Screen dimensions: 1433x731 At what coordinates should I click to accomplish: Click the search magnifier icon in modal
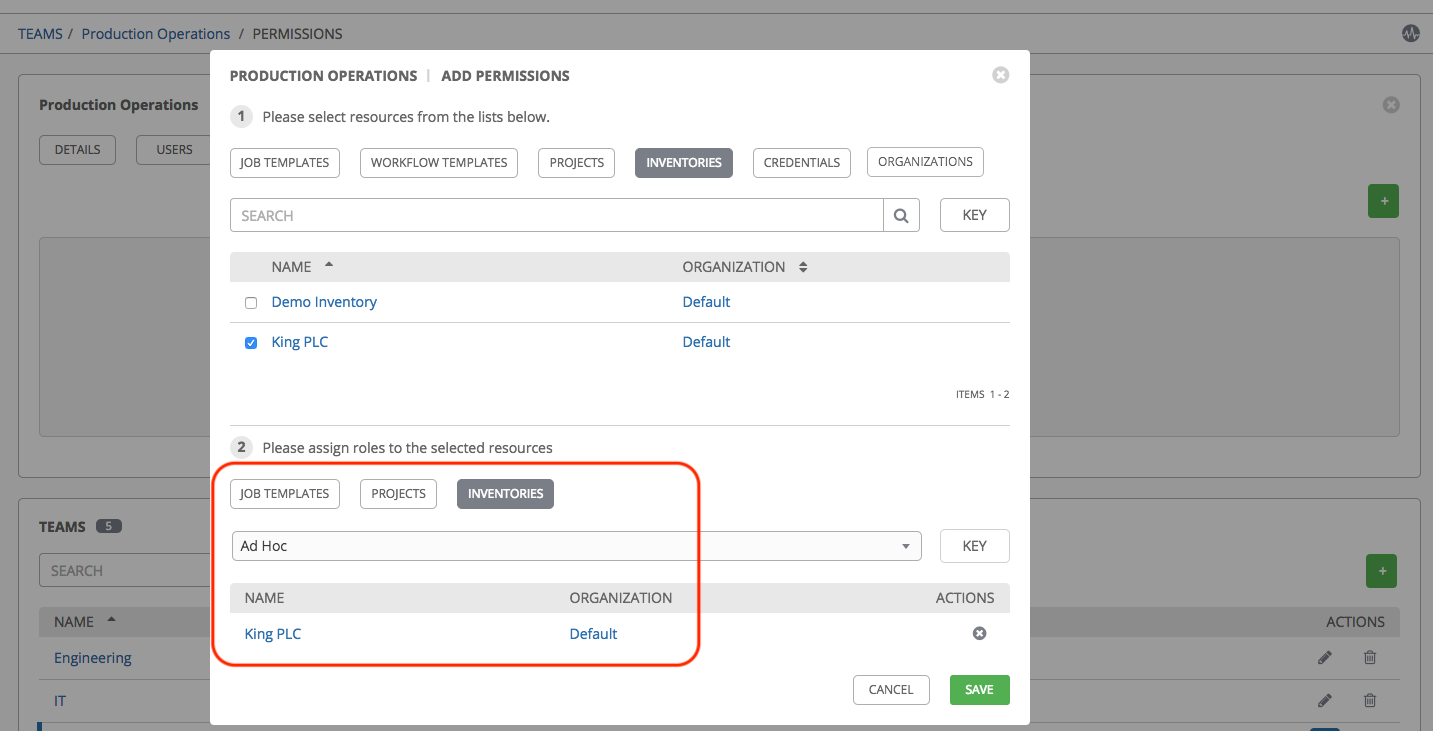click(901, 215)
